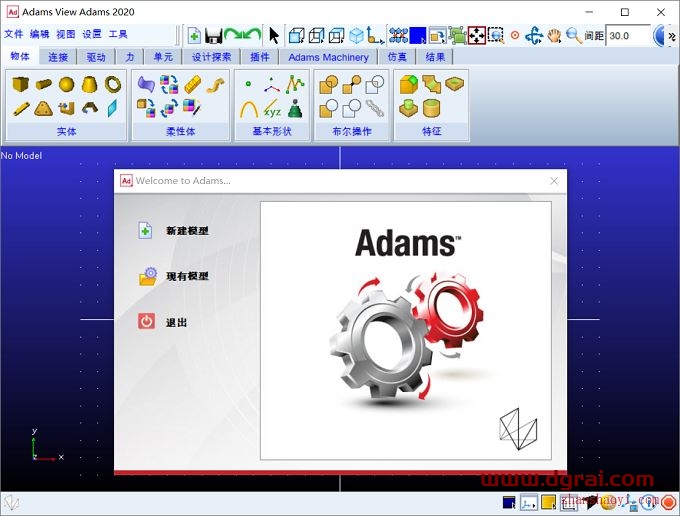Click the undo arrow in toolbar
The height and width of the screenshot is (516, 680).
[234, 35]
